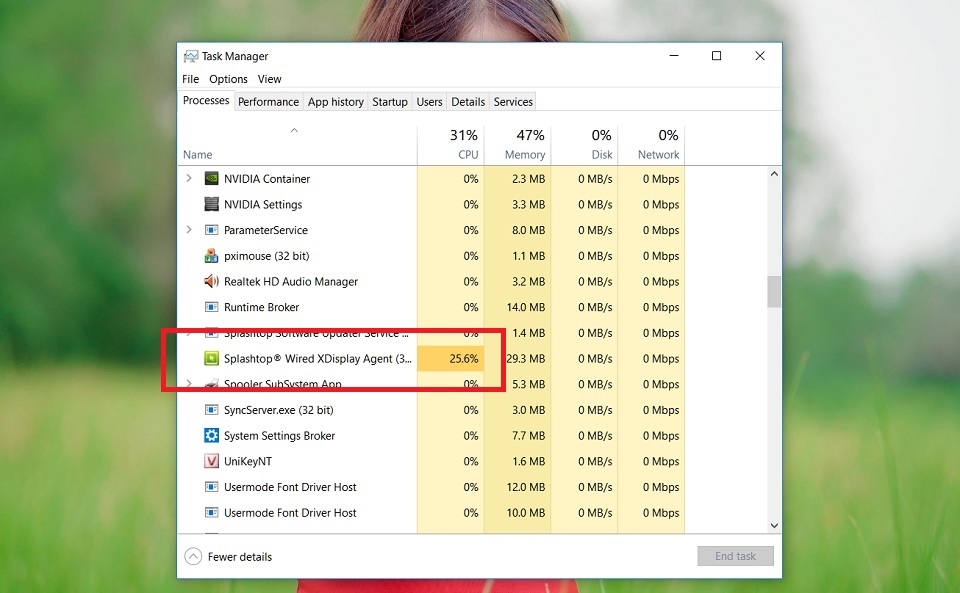Image resolution: width=960 pixels, height=593 pixels.
Task: Click the icon of the 12.0 MB Usermode Font Driver Host
Action: [x=211, y=487]
